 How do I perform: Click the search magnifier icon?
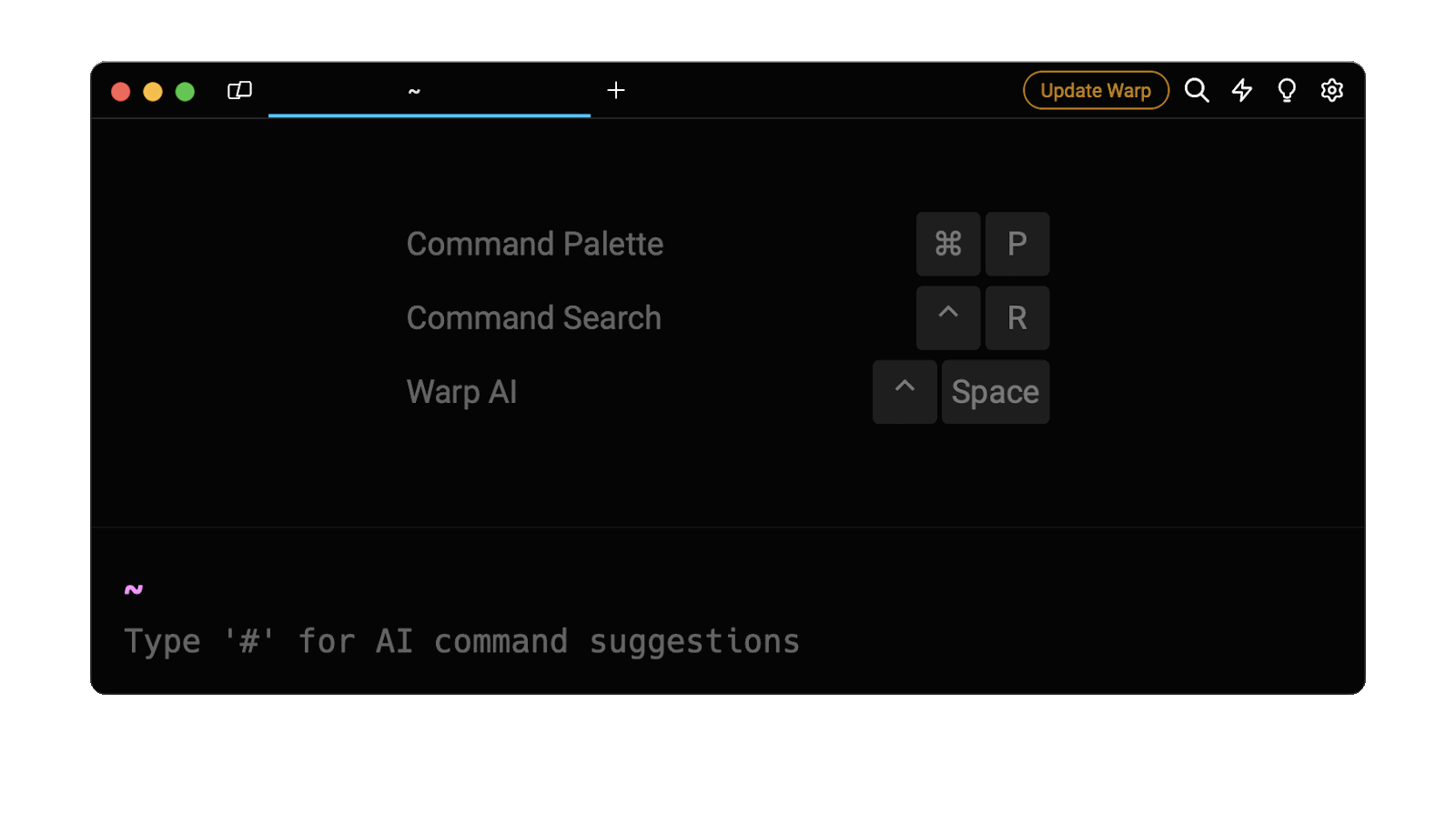(x=1197, y=90)
